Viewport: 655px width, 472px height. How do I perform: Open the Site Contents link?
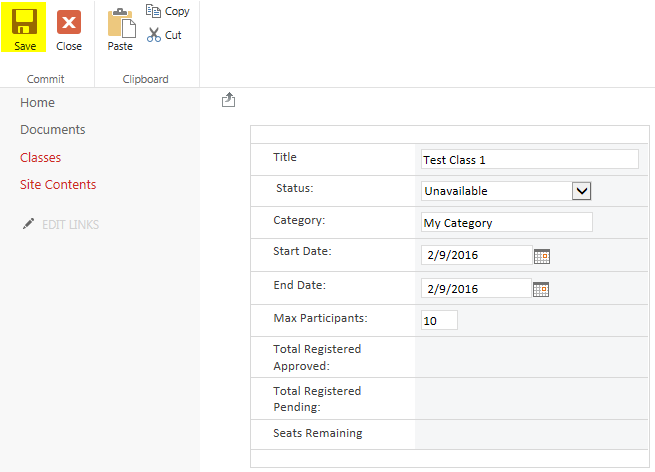click(x=58, y=185)
